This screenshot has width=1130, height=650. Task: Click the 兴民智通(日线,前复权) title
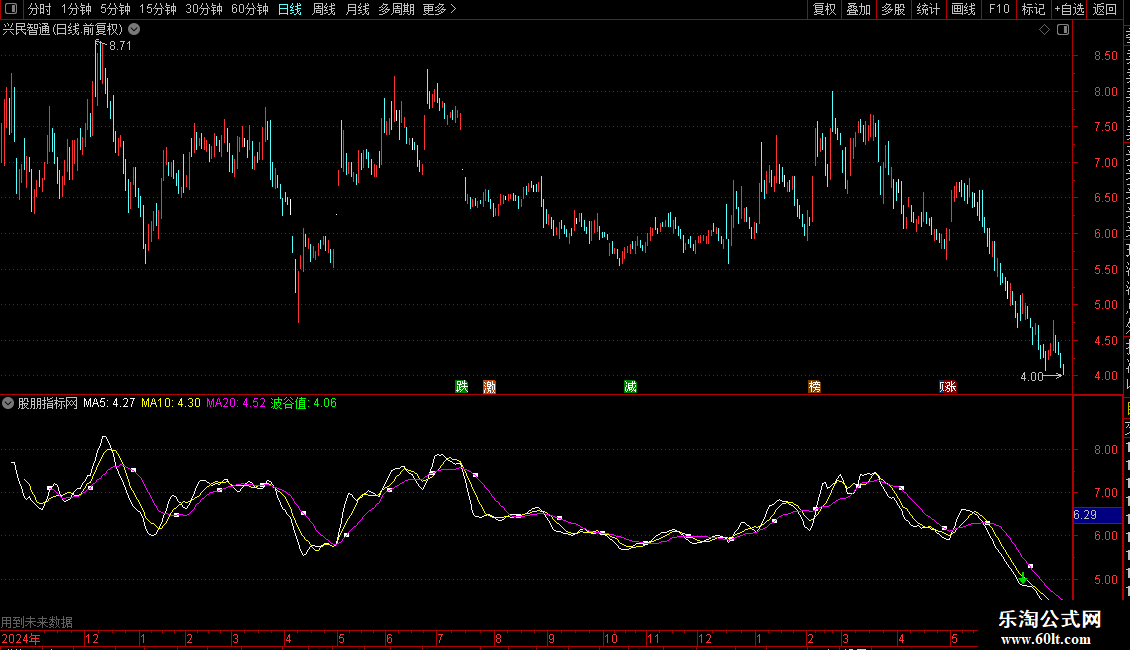point(63,30)
